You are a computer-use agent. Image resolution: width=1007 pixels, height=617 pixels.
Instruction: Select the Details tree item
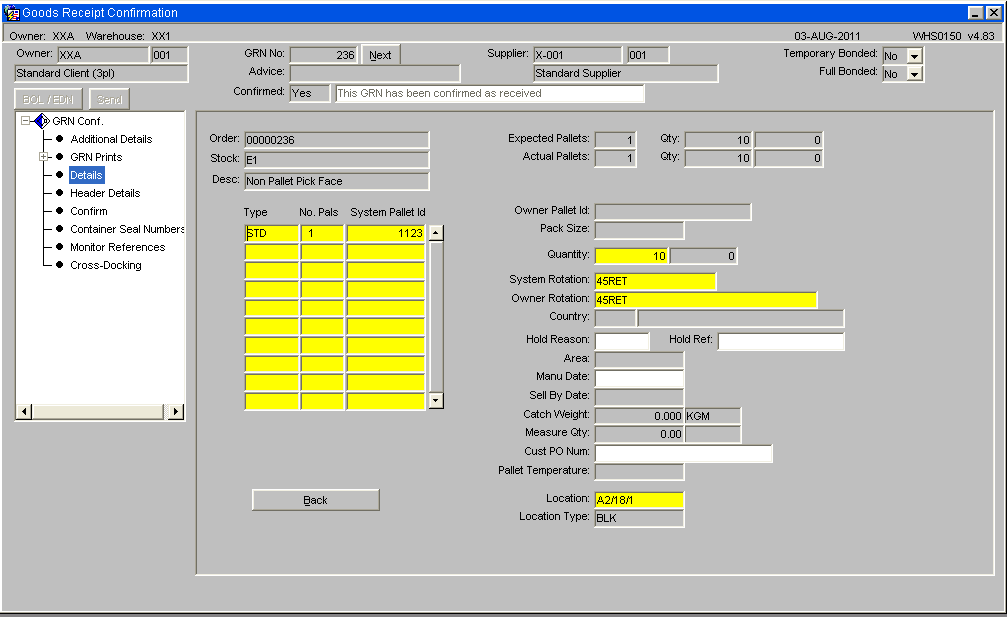coord(86,175)
